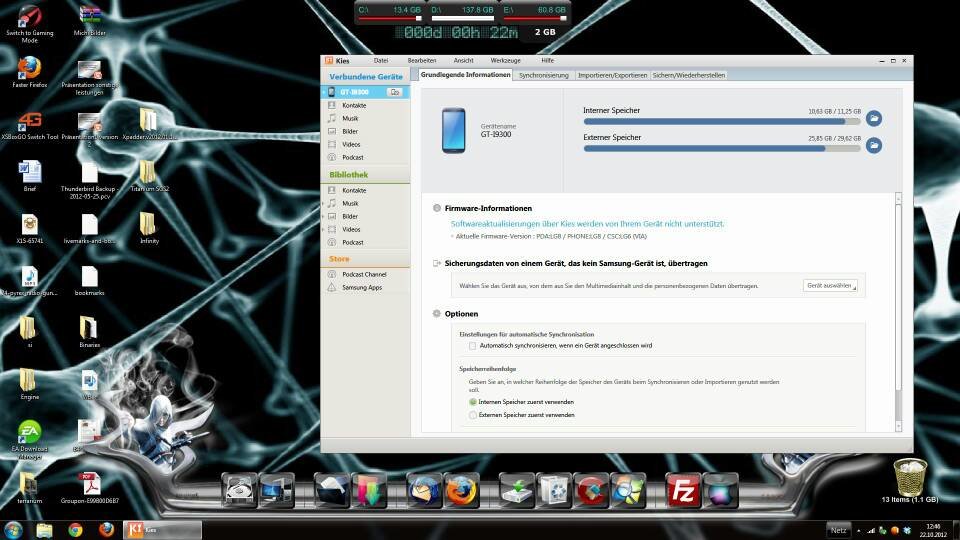Open the Infinity folder on desktop
This screenshot has height=540, width=960.
click(149, 228)
